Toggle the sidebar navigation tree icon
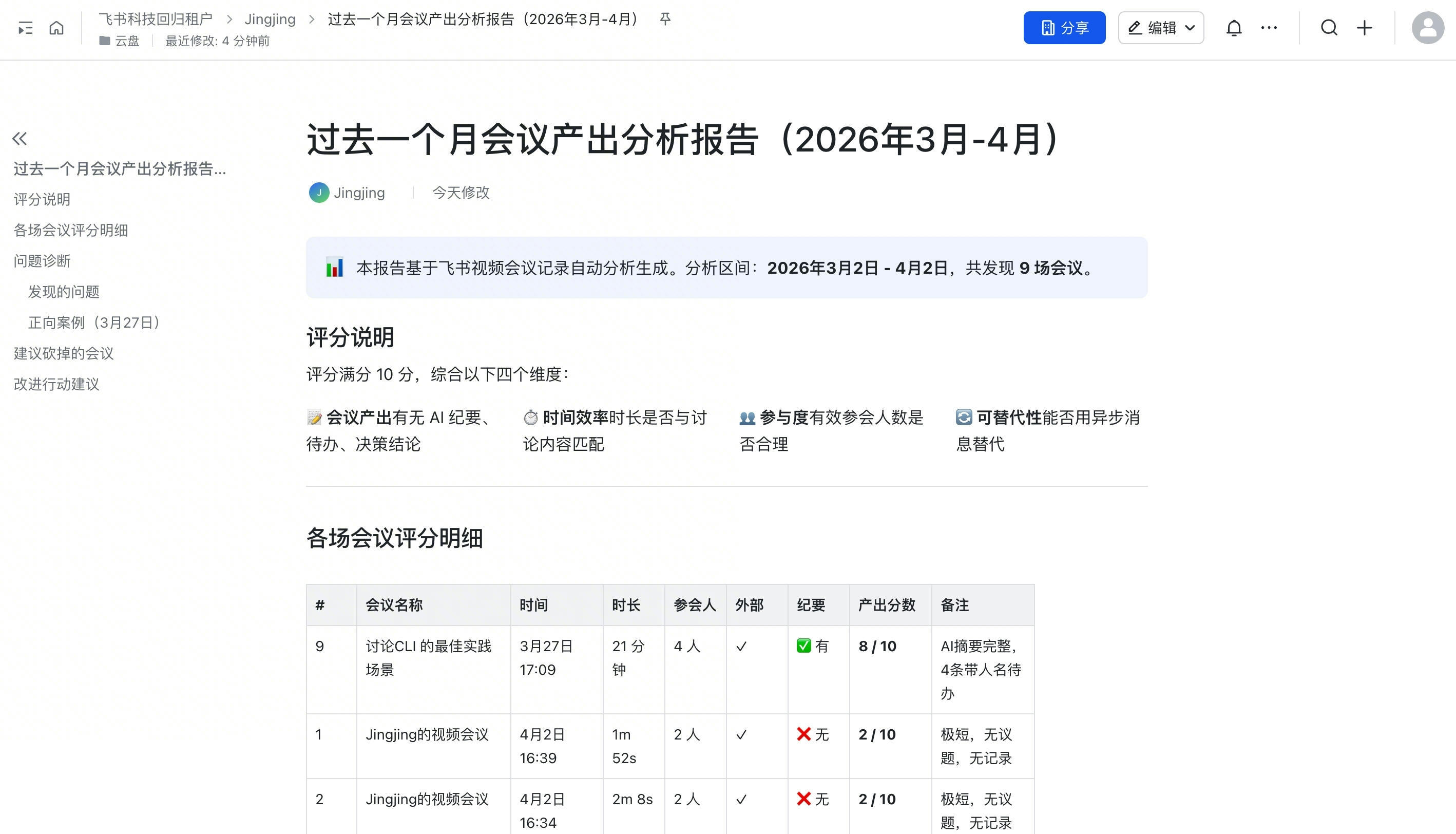Viewport: 1456px width, 834px height. pyautogui.click(x=25, y=28)
